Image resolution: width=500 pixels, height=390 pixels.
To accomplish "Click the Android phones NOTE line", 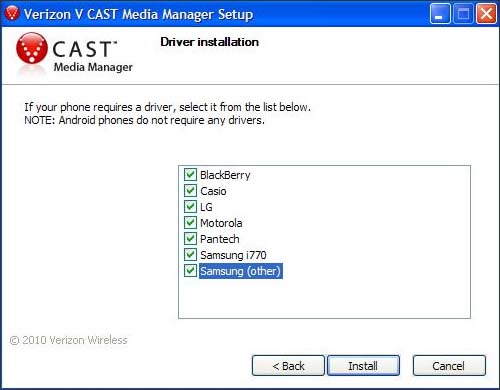I will click(145, 120).
